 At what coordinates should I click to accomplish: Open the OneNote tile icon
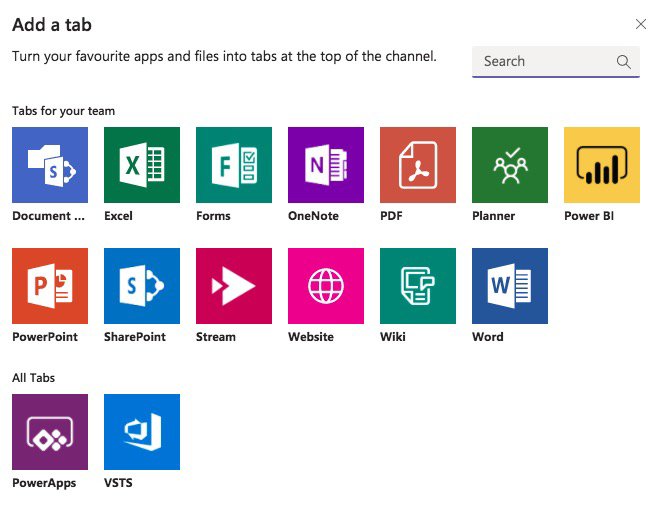(326, 165)
